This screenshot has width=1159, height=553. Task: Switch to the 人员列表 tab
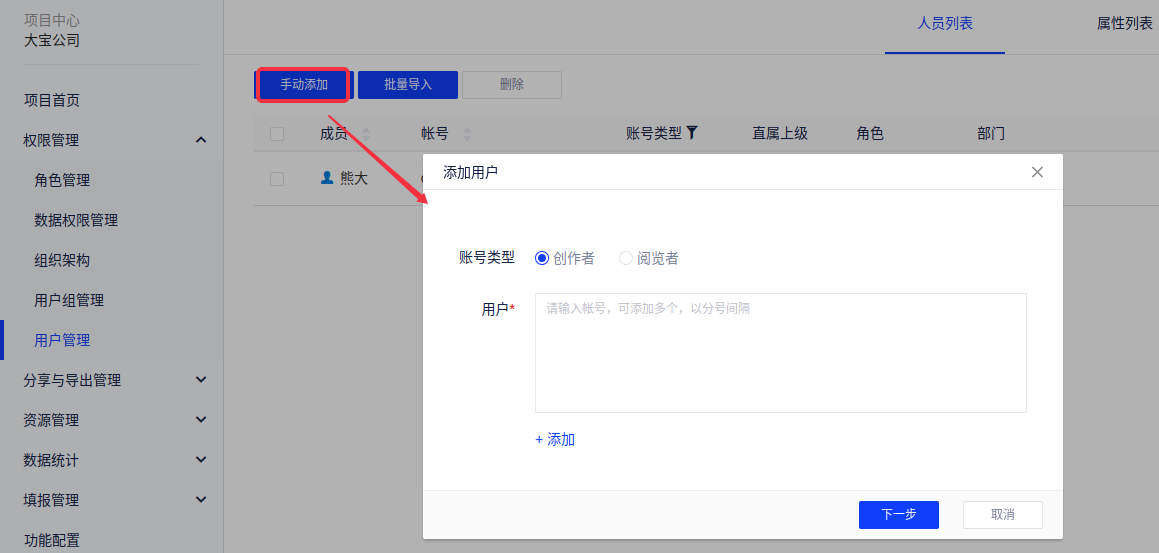(x=945, y=23)
